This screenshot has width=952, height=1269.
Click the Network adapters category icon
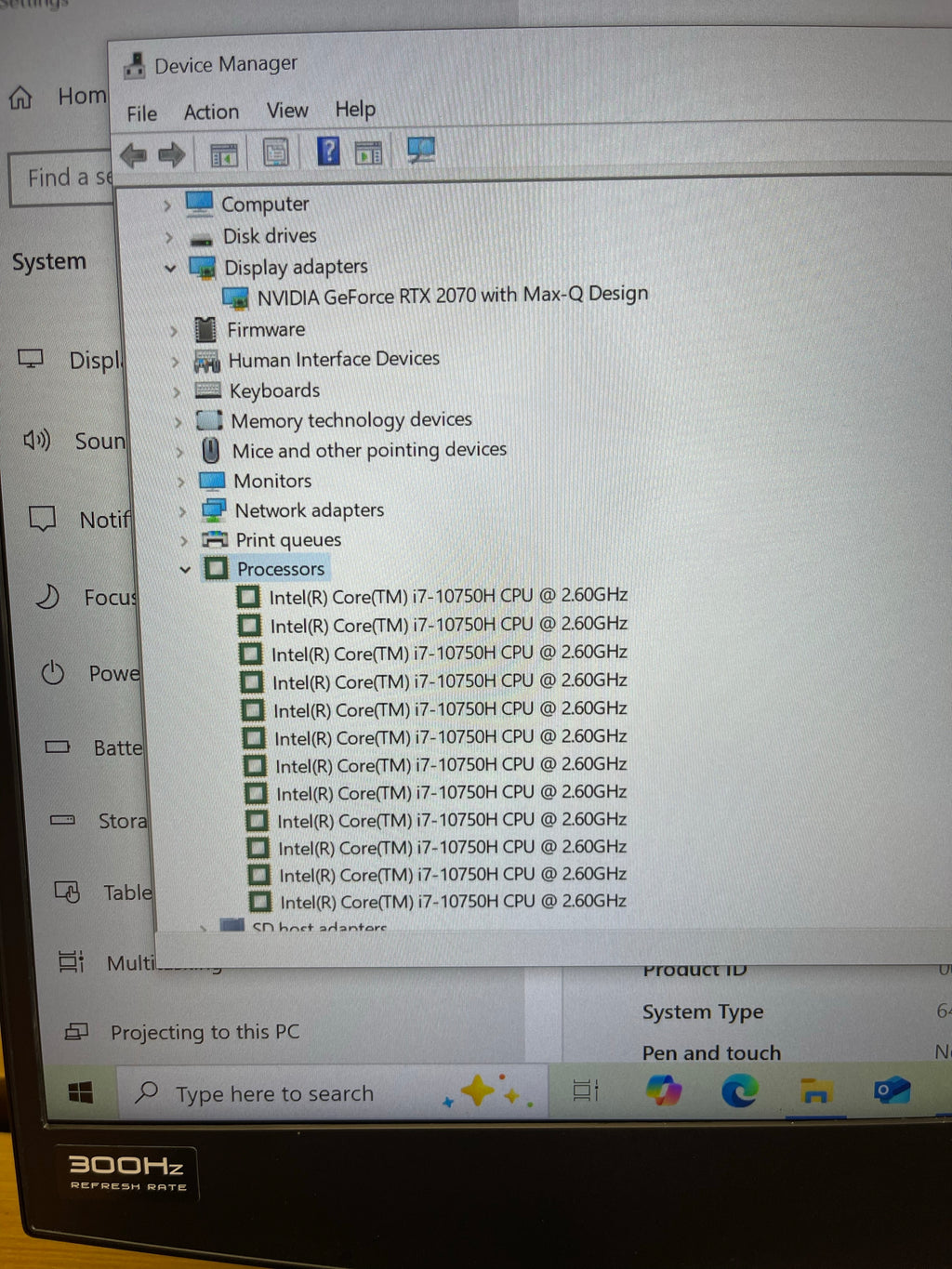coord(214,510)
